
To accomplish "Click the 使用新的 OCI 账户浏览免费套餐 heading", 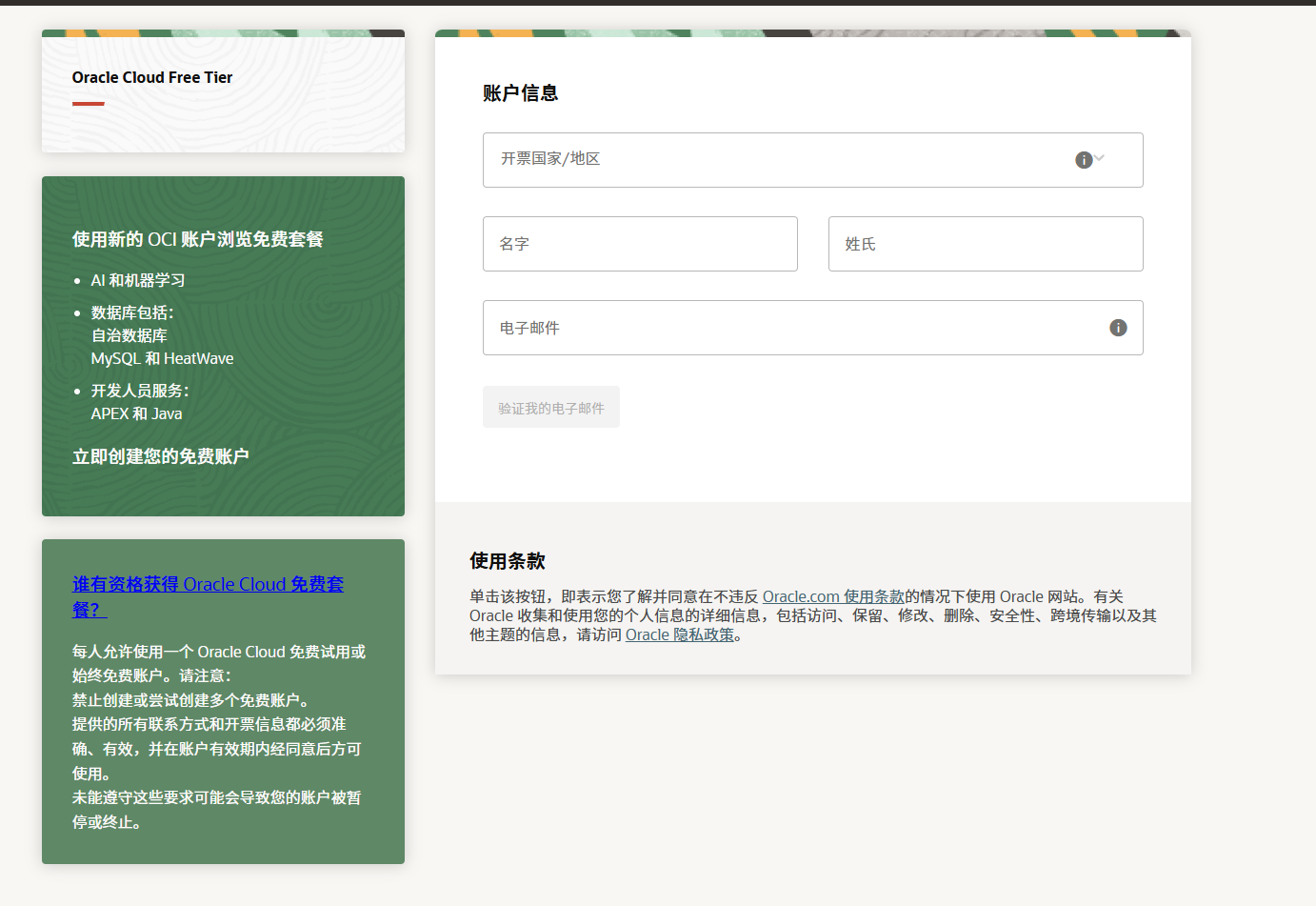I will [198, 239].
